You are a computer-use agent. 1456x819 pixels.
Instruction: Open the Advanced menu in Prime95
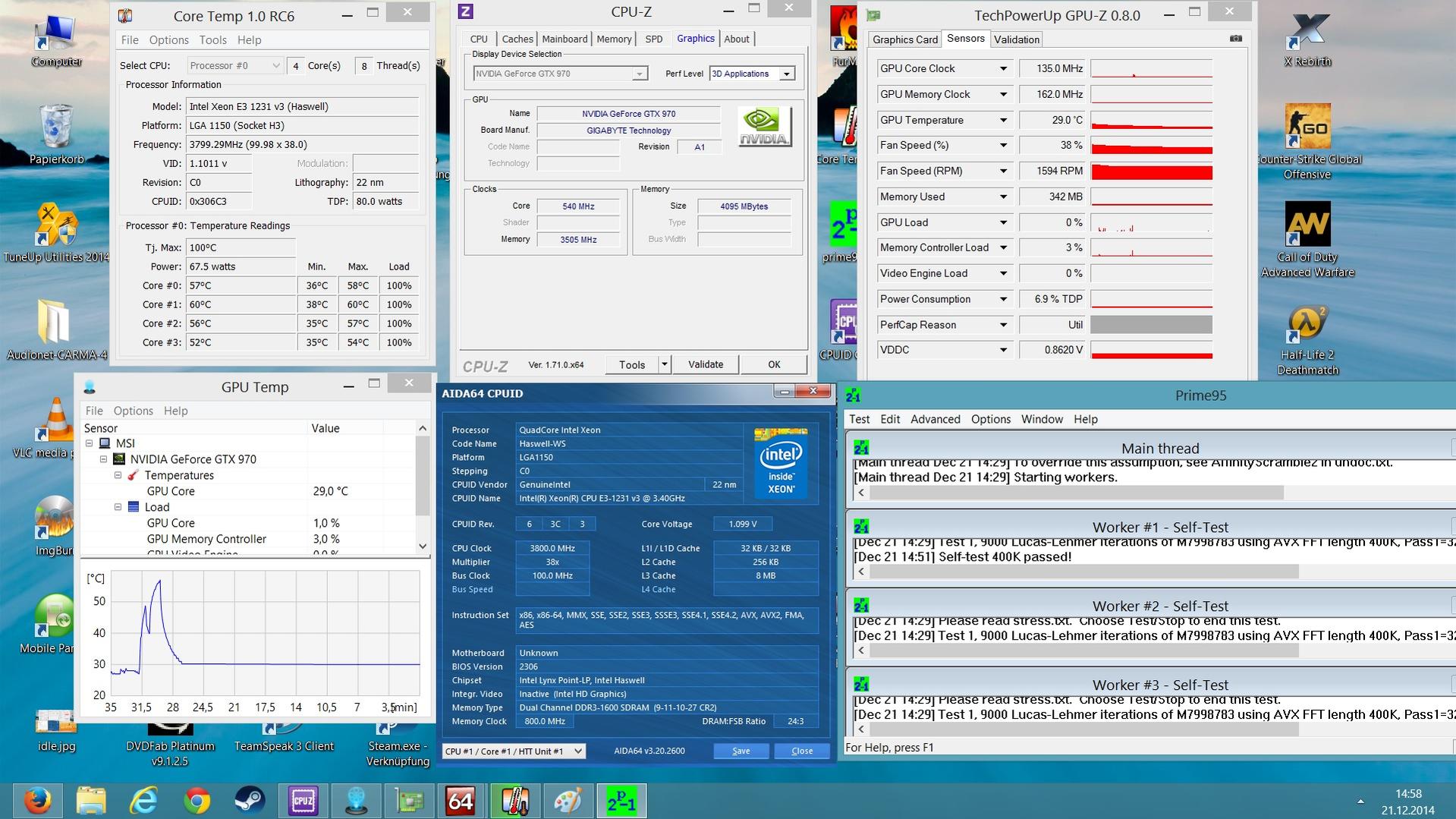(935, 419)
